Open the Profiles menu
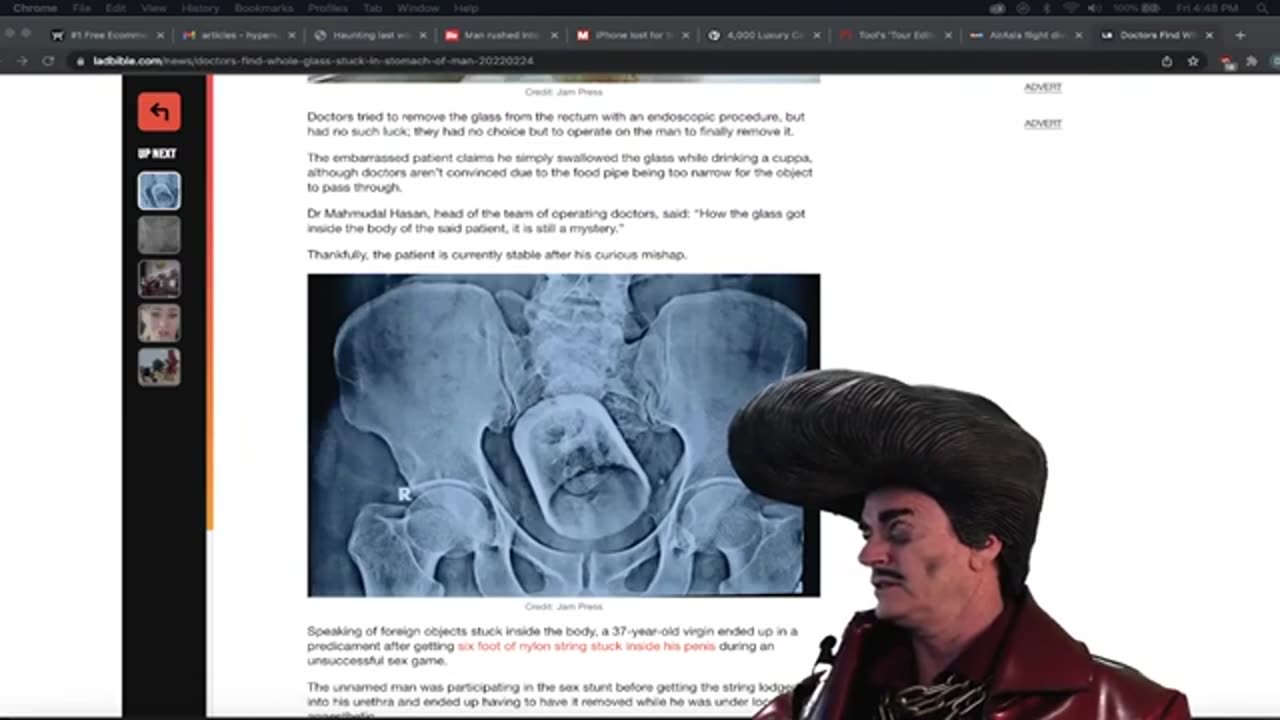This screenshot has height=720, width=1280. point(326,8)
